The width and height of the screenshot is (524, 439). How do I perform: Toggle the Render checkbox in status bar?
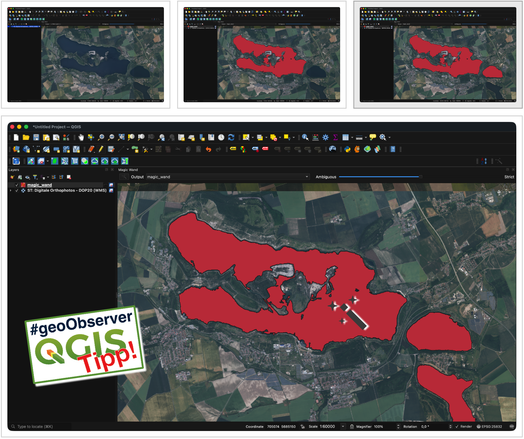(457, 427)
